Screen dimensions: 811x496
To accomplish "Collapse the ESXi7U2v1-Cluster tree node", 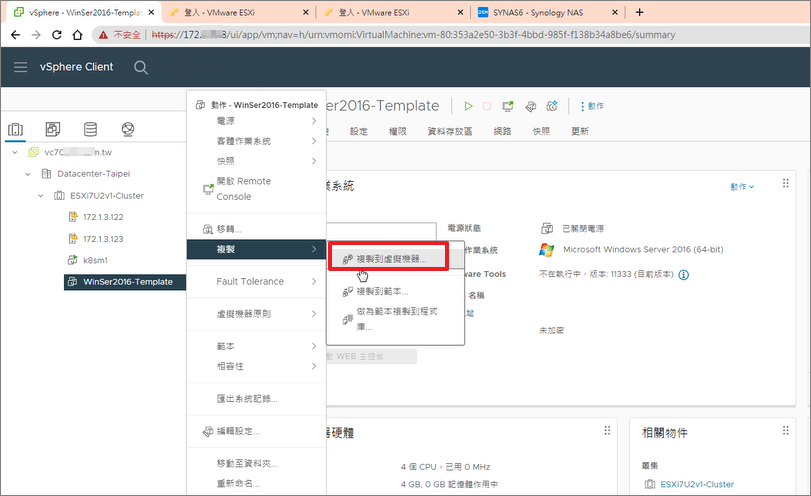I will coord(41,196).
